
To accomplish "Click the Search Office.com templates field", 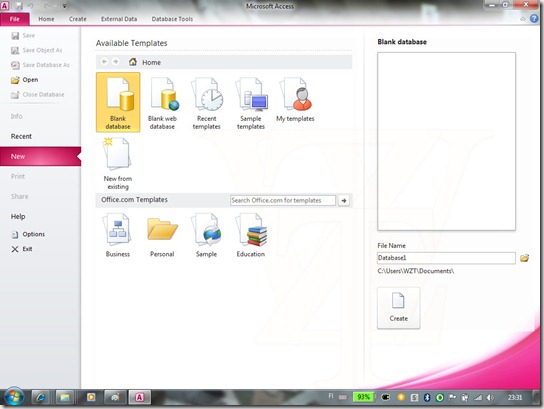I will tap(283, 201).
